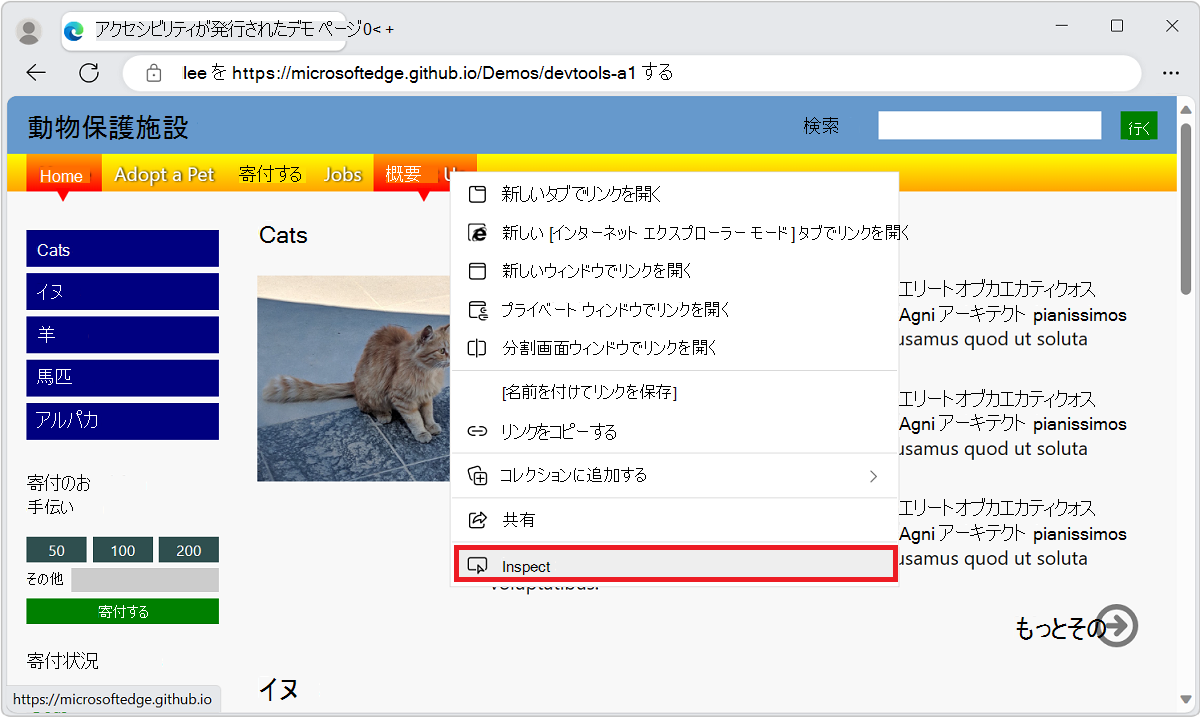
Task: Navigate back using the back arrow
Action: 35,72
